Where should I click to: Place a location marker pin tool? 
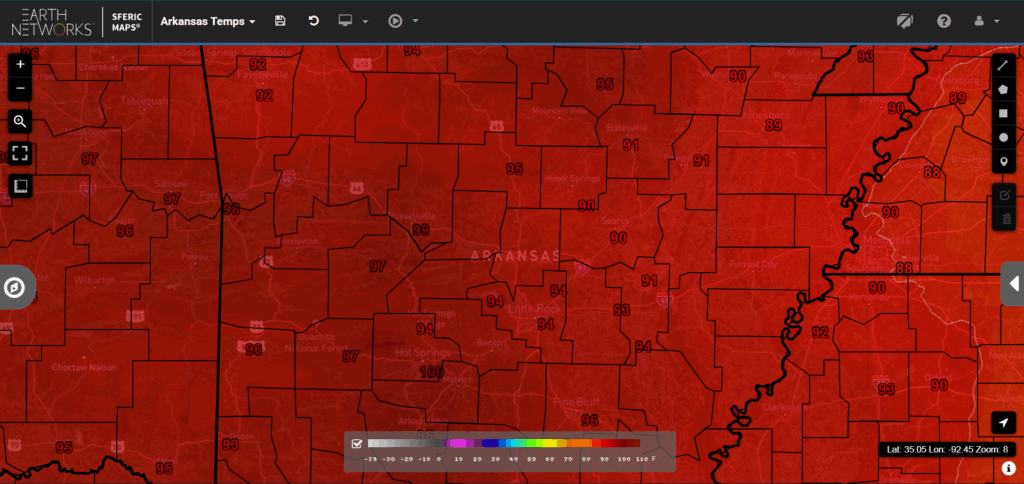coord(1003,162)
